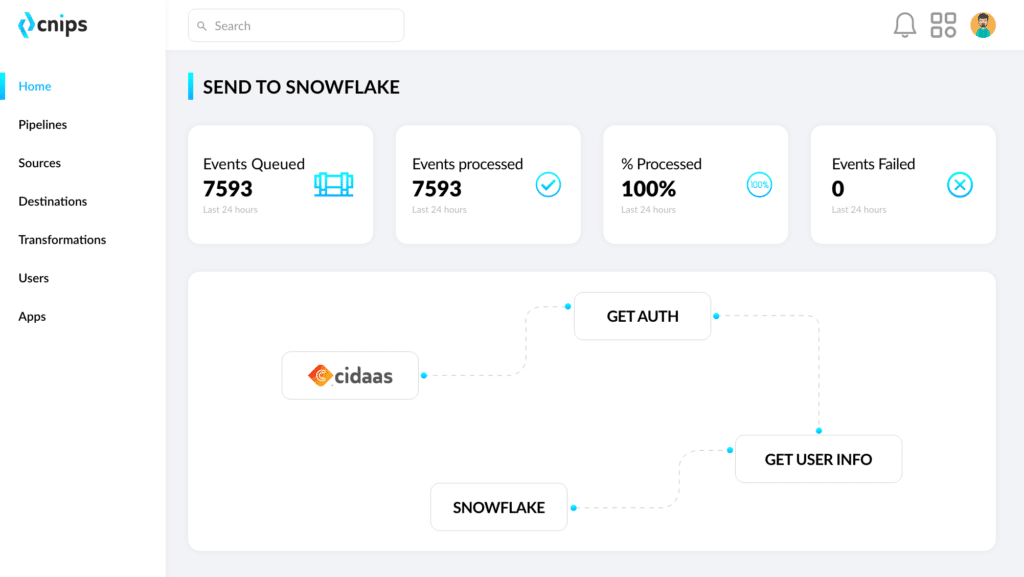Click the Events Queued pipeline icon

pos(334,185)
